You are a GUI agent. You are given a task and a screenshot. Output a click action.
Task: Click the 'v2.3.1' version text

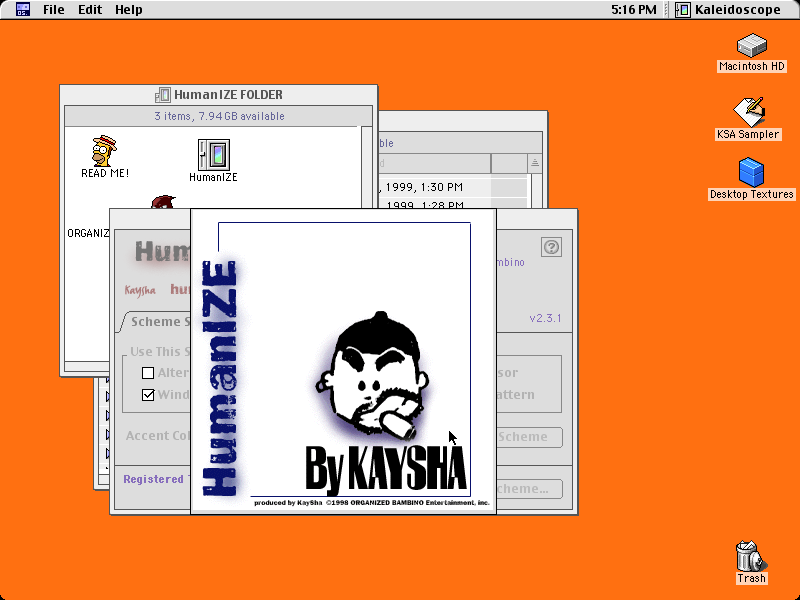(545, 318)
